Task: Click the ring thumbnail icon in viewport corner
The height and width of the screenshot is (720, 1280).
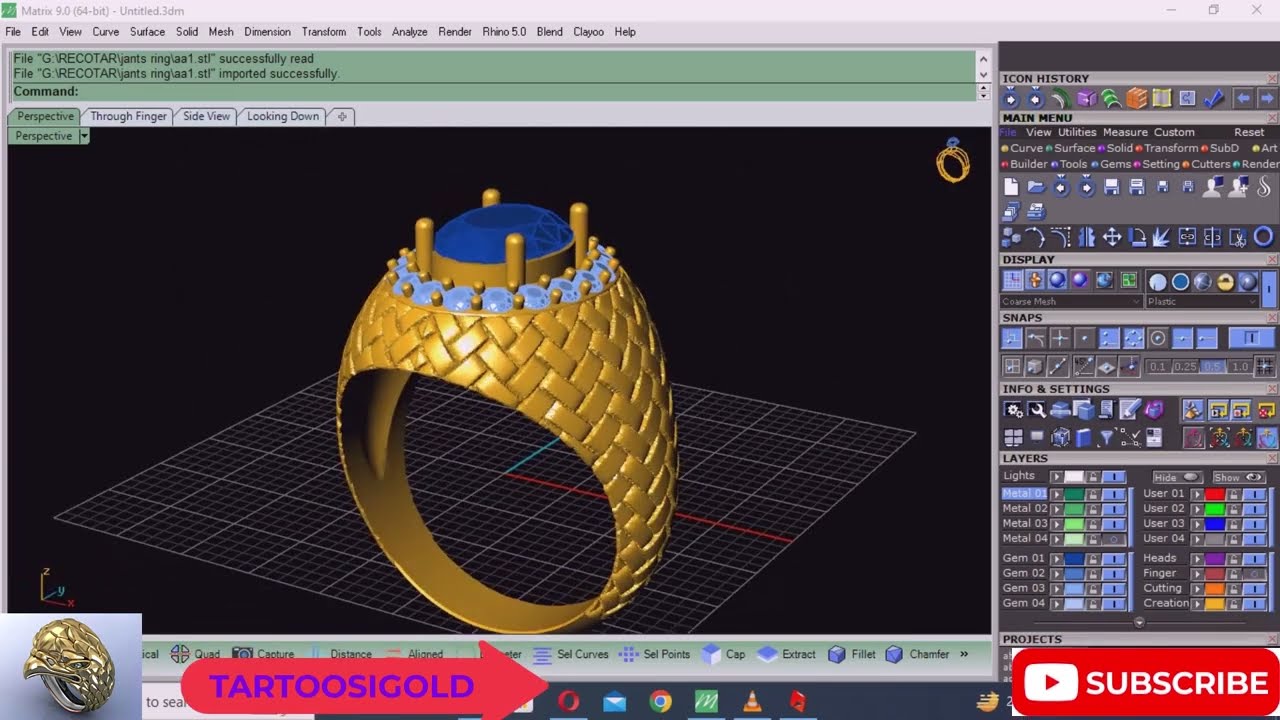Action: 953,160
